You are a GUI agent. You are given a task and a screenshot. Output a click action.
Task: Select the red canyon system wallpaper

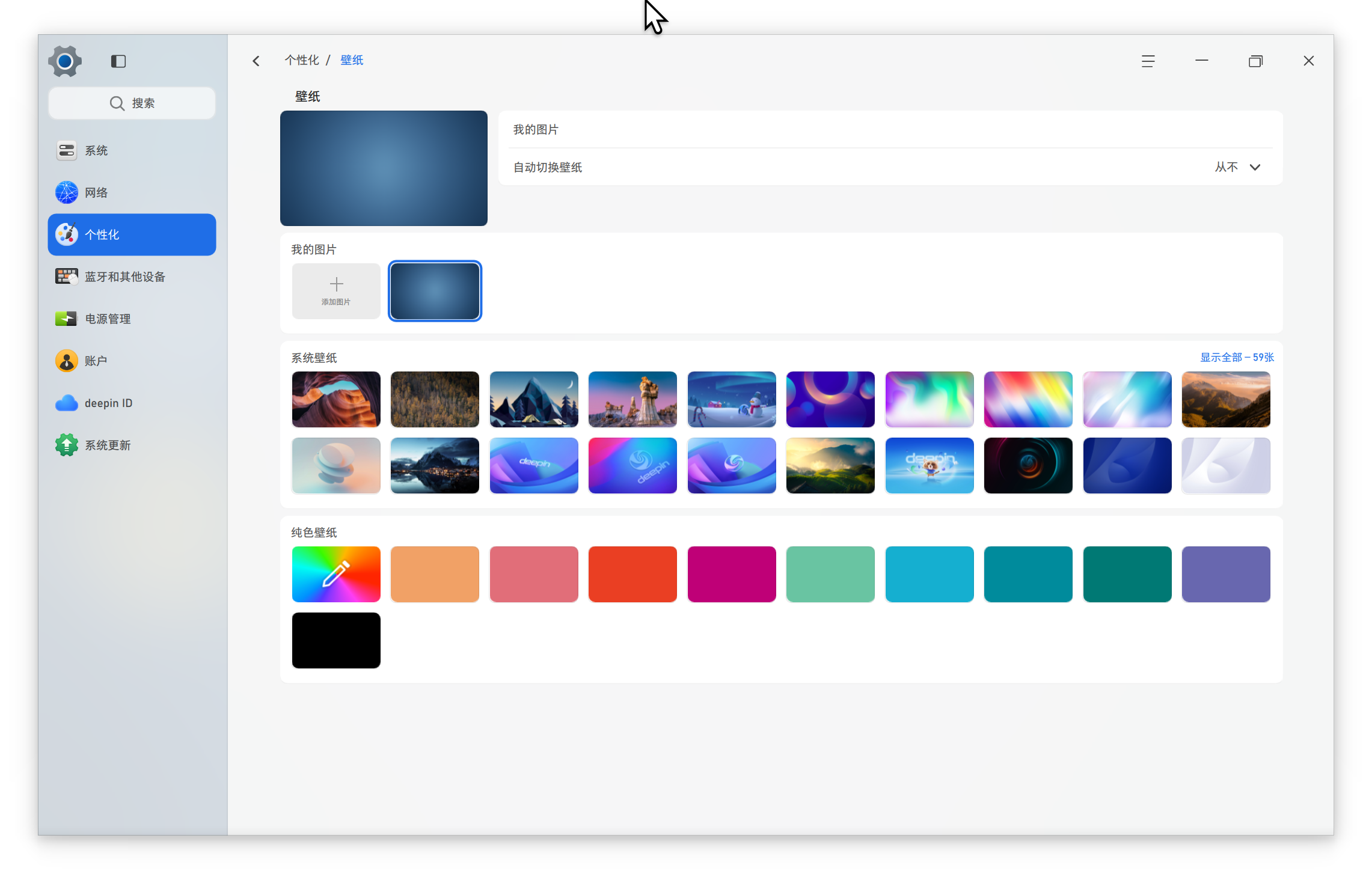(336, 399)
